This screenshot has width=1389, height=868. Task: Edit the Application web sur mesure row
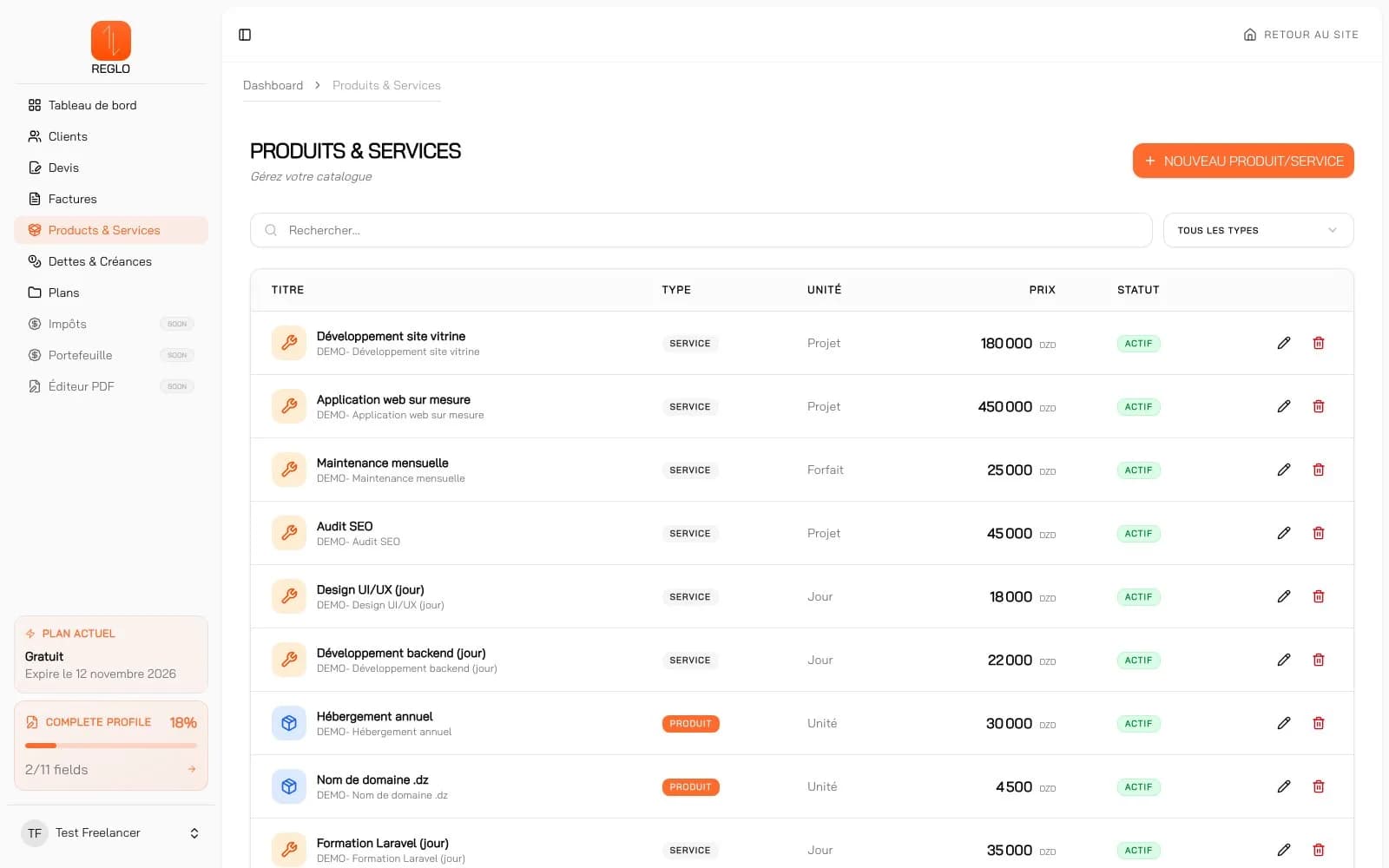1284,406
